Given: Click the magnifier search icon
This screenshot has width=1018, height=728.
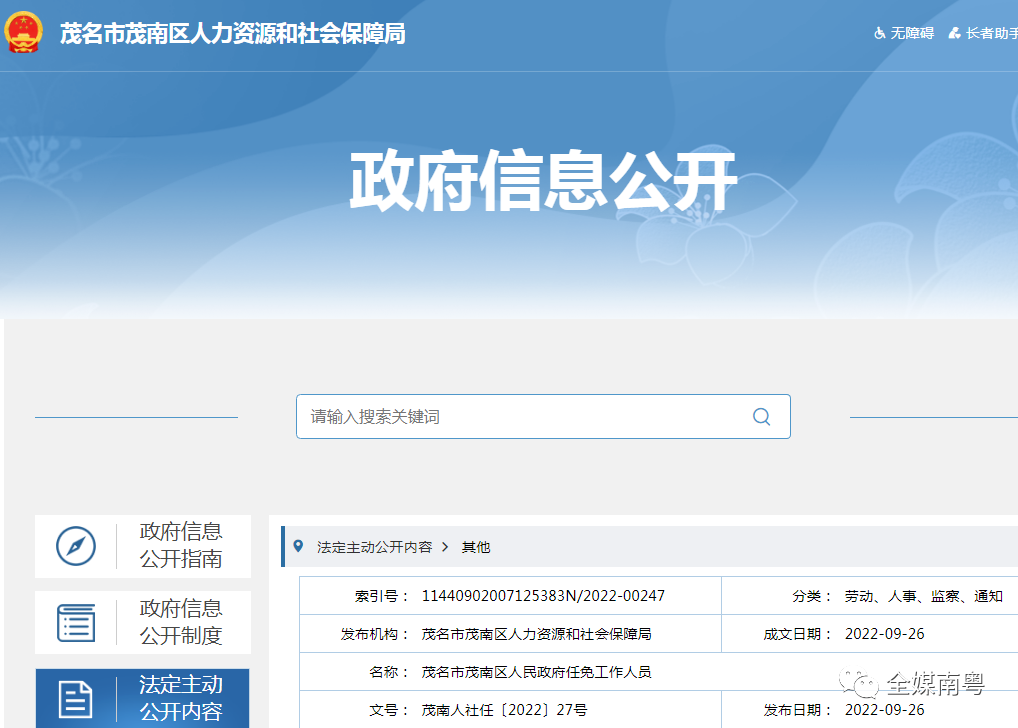Looking at the screenshot, I should 762,416.
